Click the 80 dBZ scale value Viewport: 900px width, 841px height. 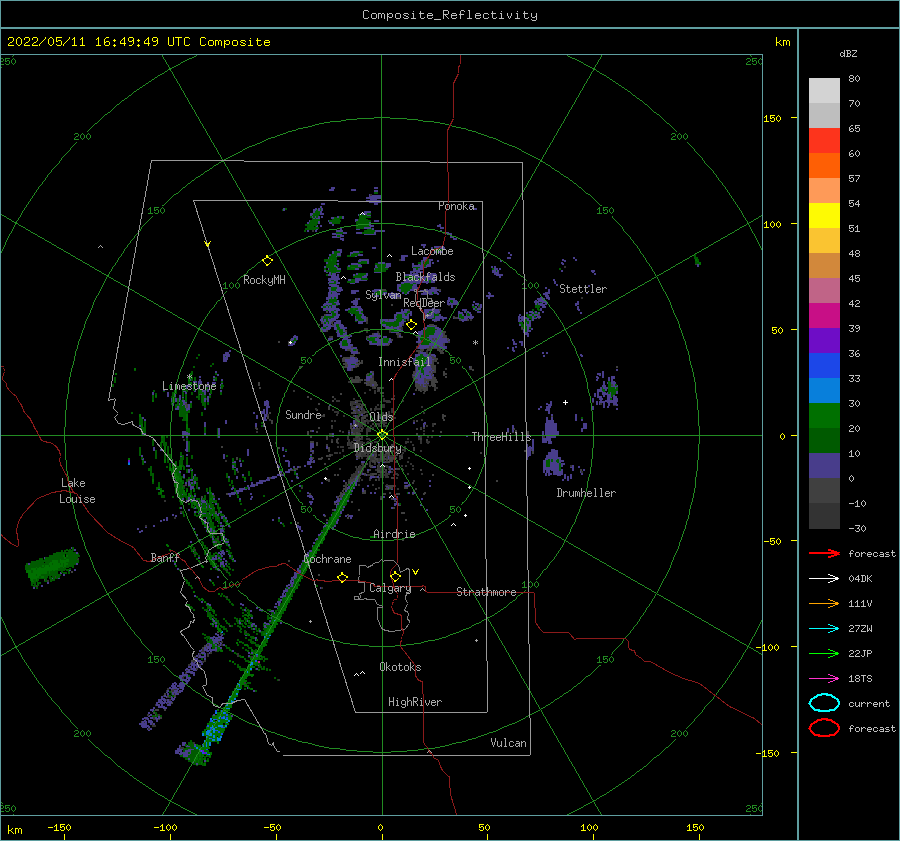pos(854,79)
